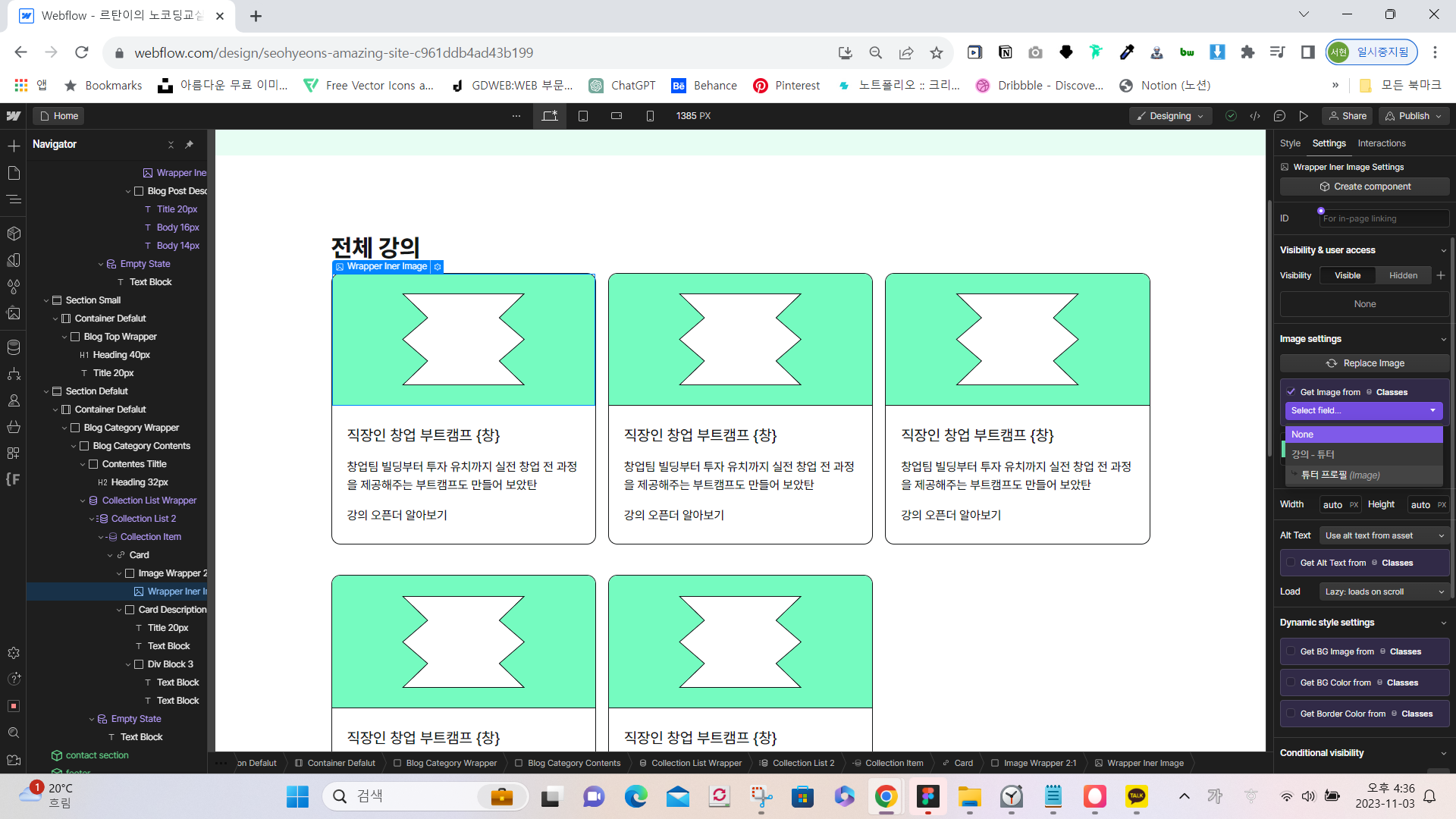Viewport: 1456px width, 819px height.
Task: Click Card in the breadcrumb bar
Action: (957, 763)
